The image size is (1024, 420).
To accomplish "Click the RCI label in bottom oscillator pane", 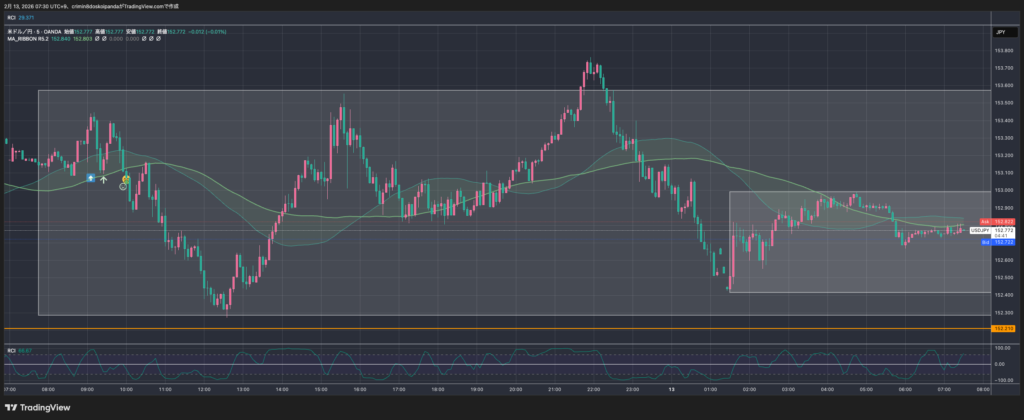I will click(x=11, y=350).
